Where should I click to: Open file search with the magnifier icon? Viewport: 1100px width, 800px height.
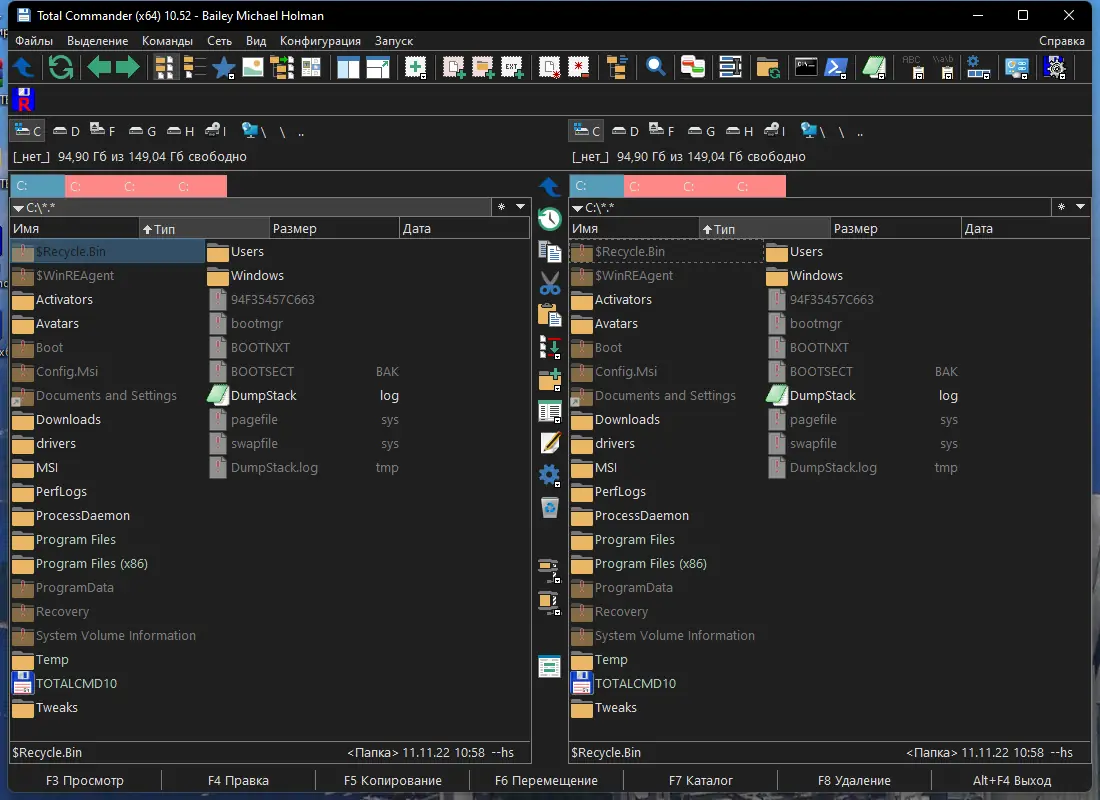tap(653, 67)
